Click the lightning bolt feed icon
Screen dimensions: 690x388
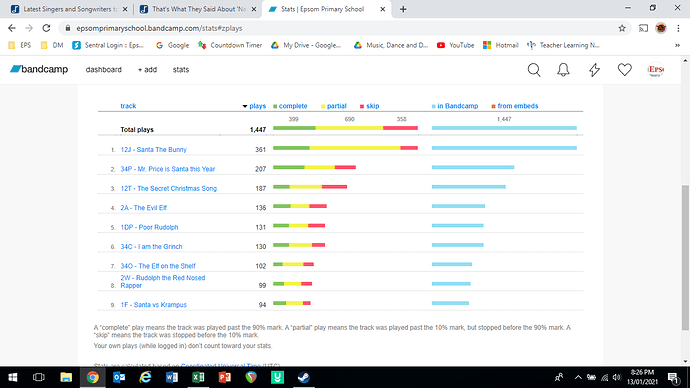(x=595, y=70)
